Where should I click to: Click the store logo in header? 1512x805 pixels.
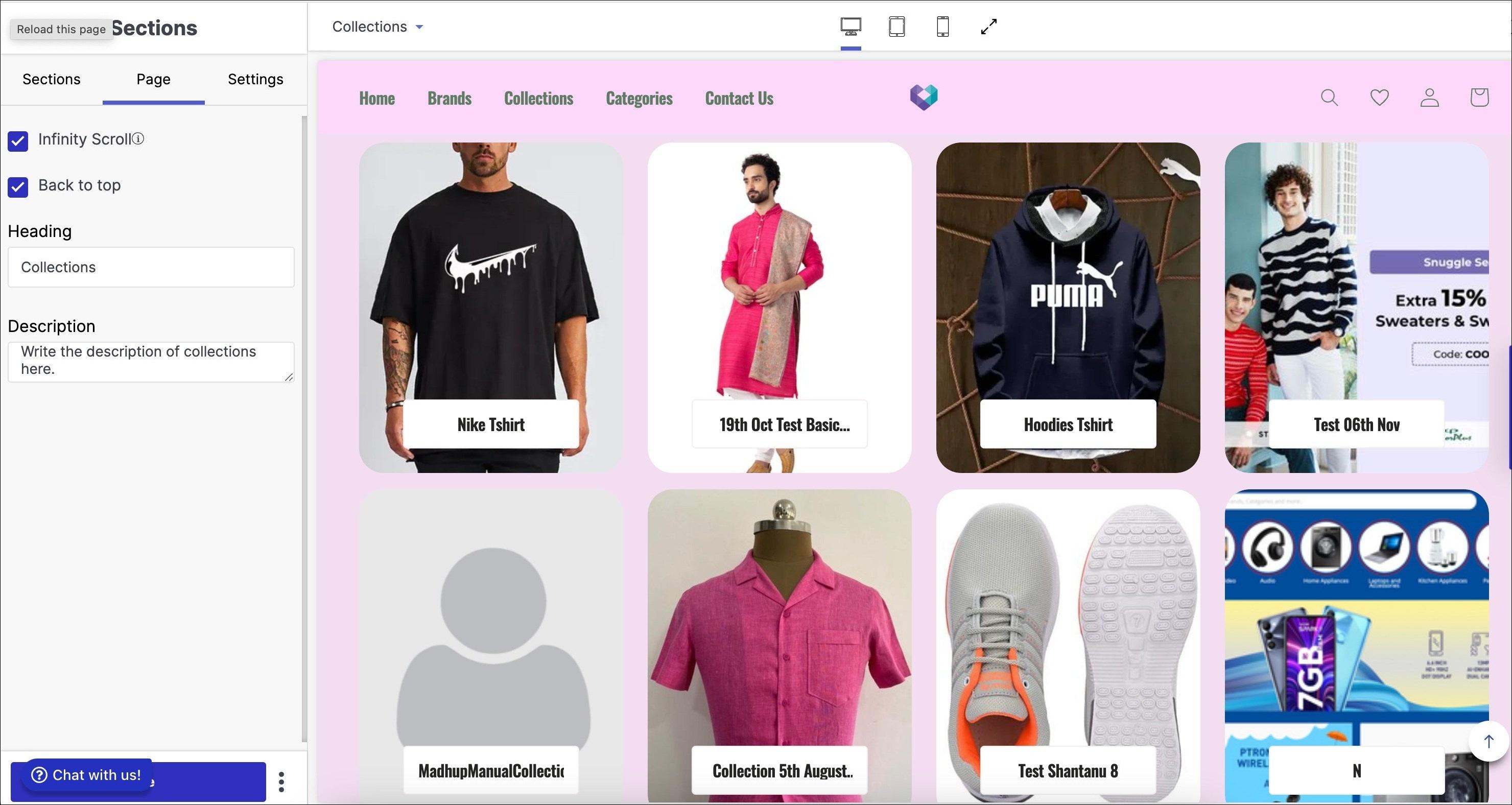tap(923, 98)
